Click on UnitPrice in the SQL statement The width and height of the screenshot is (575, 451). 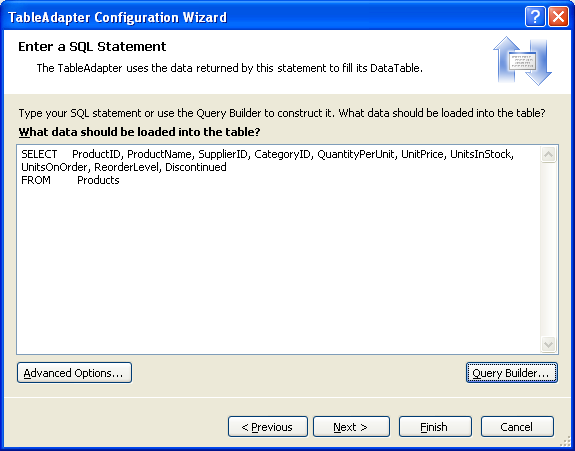point(422,154)
